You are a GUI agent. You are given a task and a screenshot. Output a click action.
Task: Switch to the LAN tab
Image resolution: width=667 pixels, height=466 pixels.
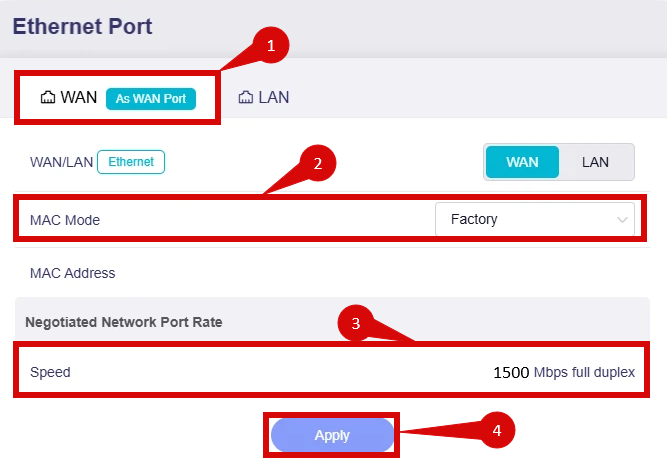(x=273, y=98)
